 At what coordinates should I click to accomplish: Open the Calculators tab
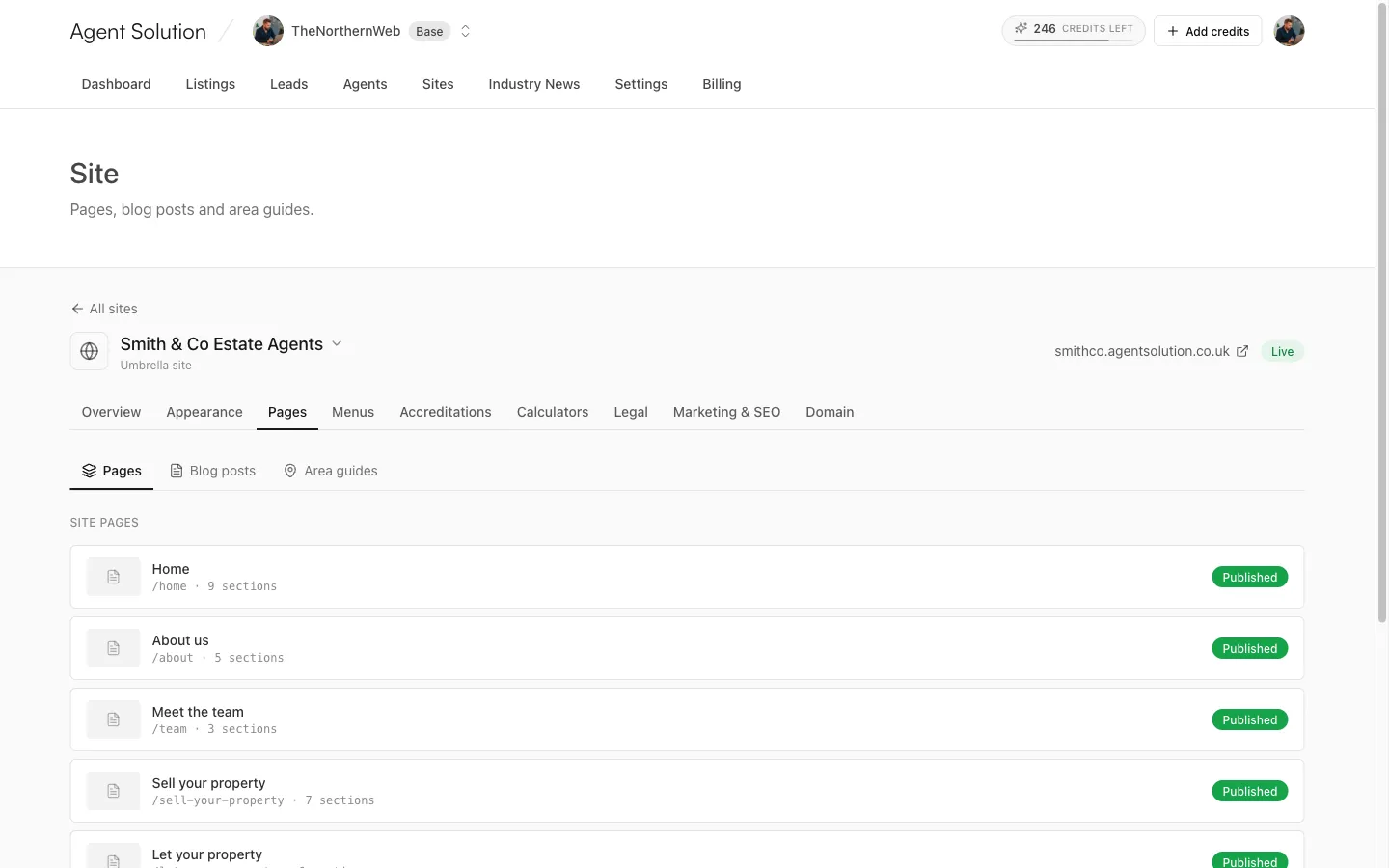(x=553, y=412)
